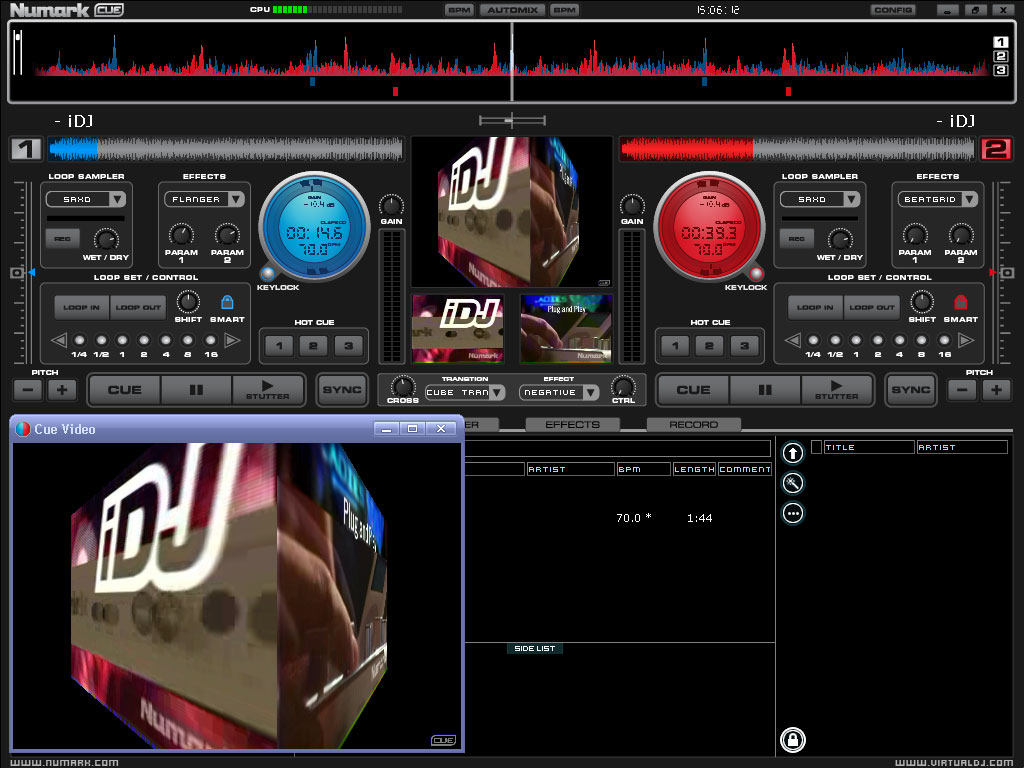Click the horizontal crossfader slider
The width and height of the screenshot is (1024, 768).
pyautogui.click(x=513, y=120)
